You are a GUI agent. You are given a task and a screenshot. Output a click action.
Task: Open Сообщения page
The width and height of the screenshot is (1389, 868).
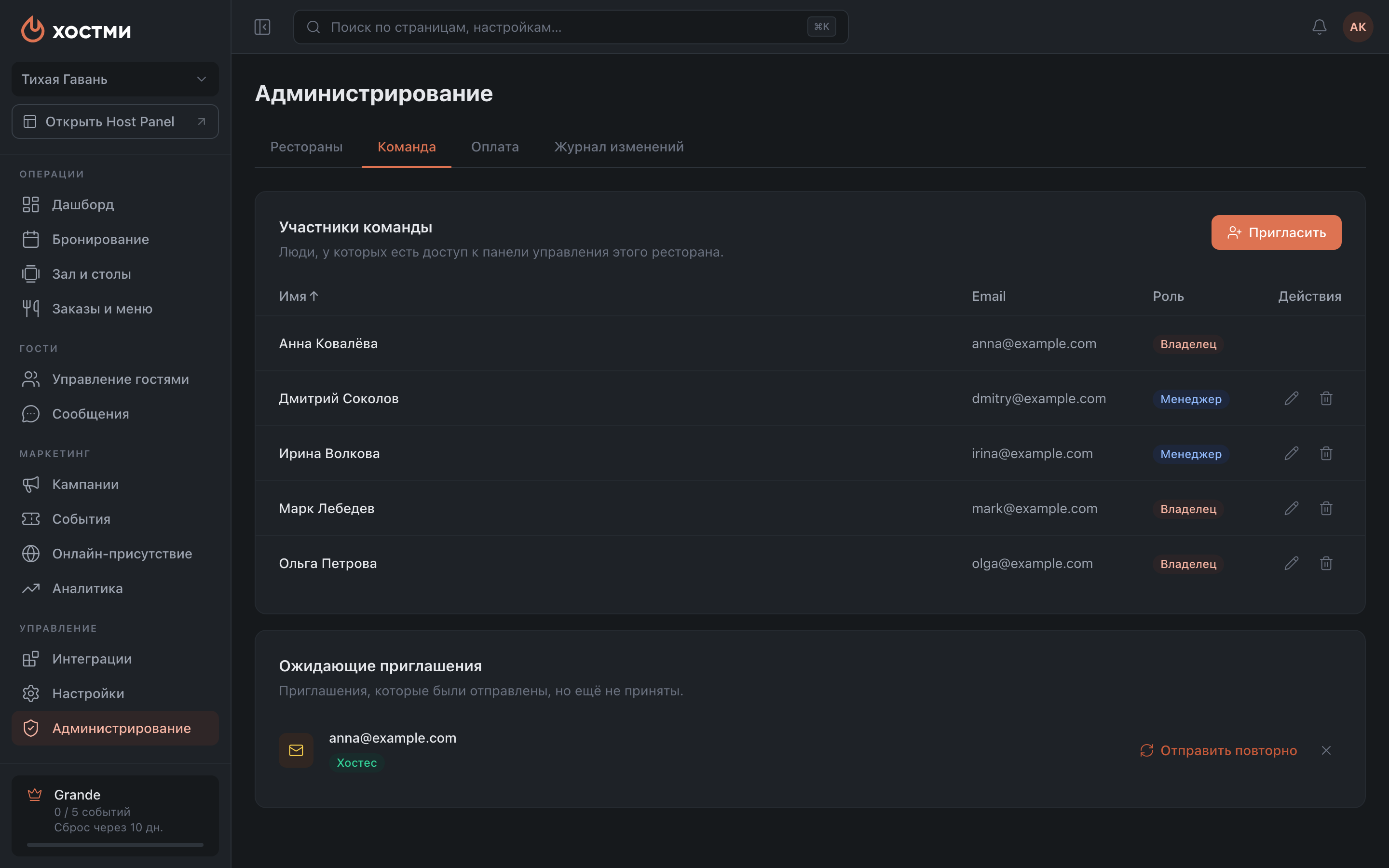coord(115,414)
